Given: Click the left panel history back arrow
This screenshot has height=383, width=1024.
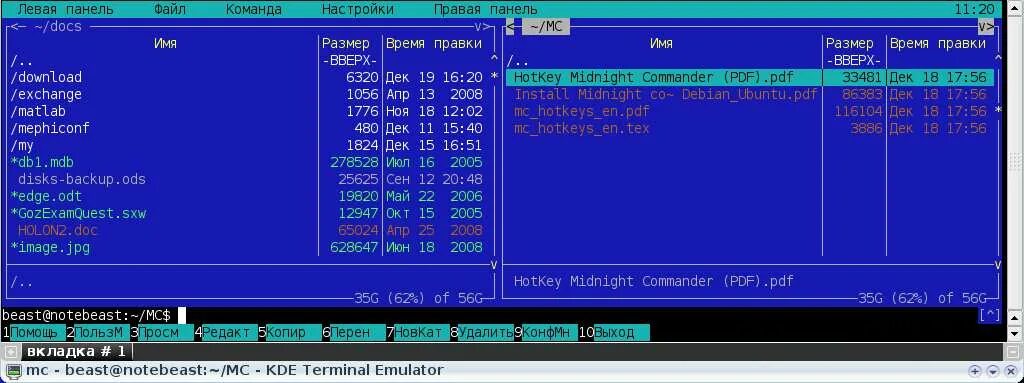Looking at the screenshot, I should (14, 27).
